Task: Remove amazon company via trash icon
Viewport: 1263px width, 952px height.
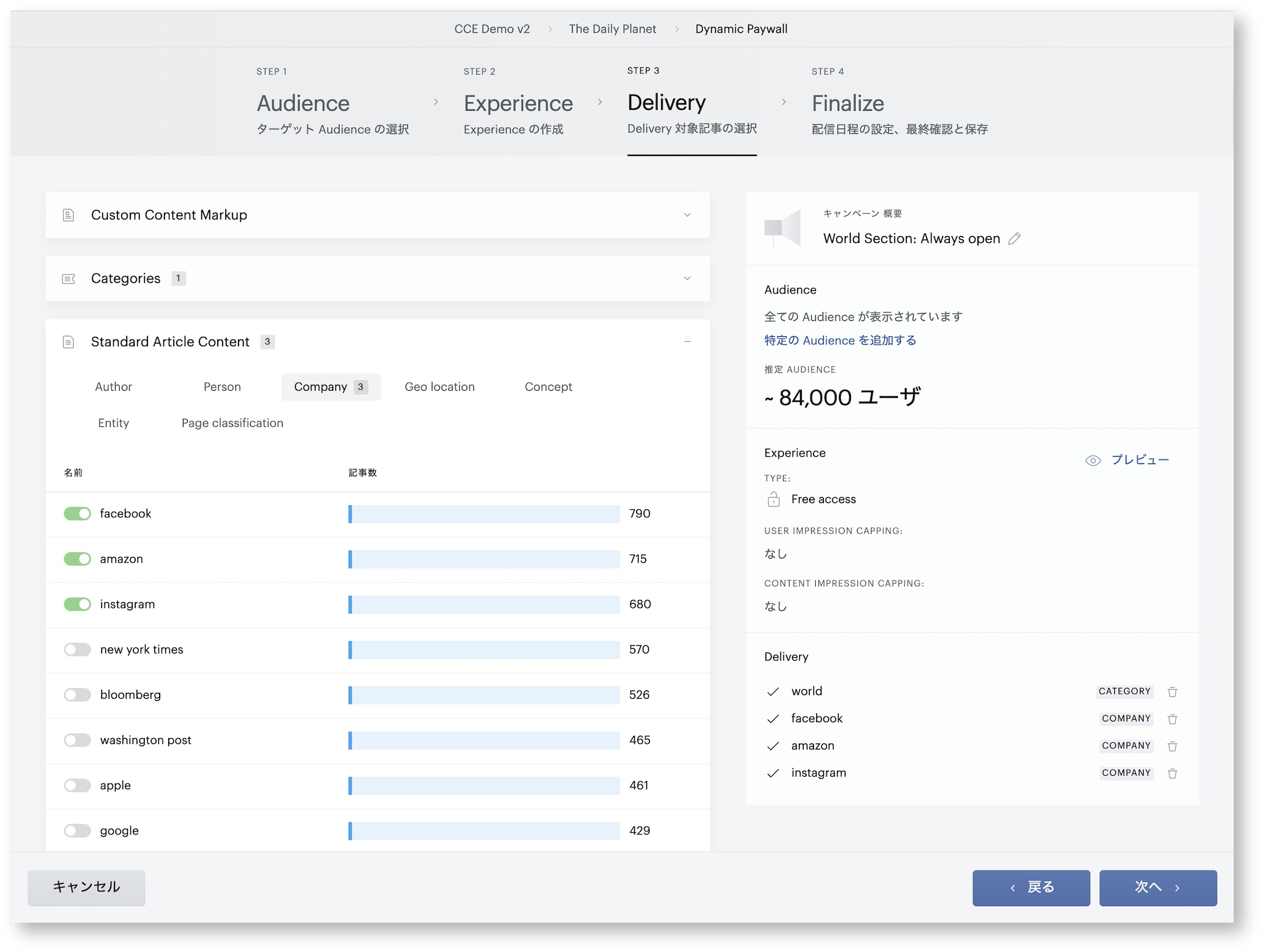Action: pyautogui.click(x=1172, y=746)
